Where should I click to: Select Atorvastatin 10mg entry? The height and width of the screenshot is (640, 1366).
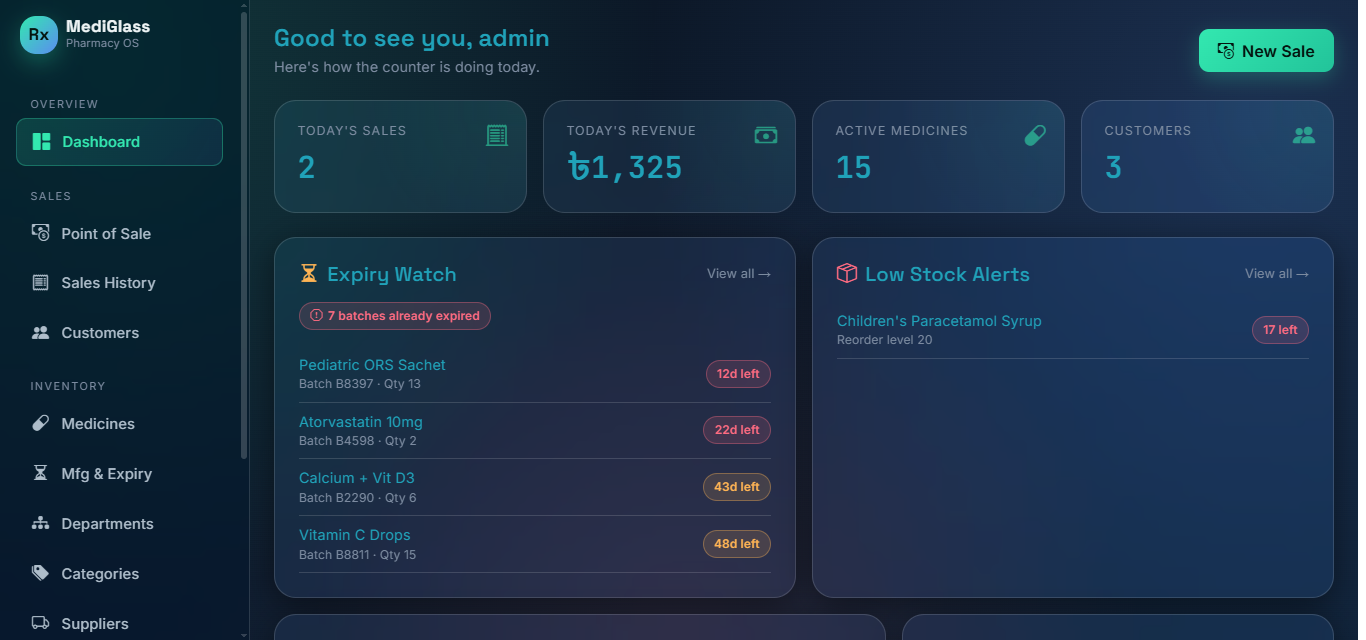[535, 431]
